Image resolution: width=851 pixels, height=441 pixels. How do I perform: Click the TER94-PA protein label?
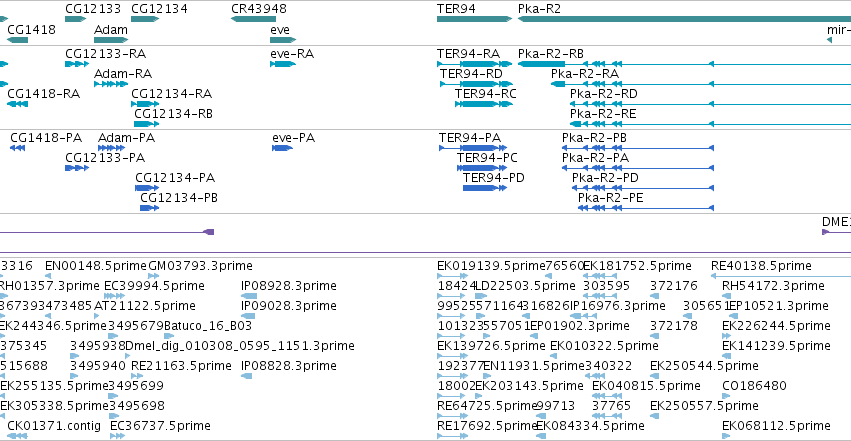470,138
